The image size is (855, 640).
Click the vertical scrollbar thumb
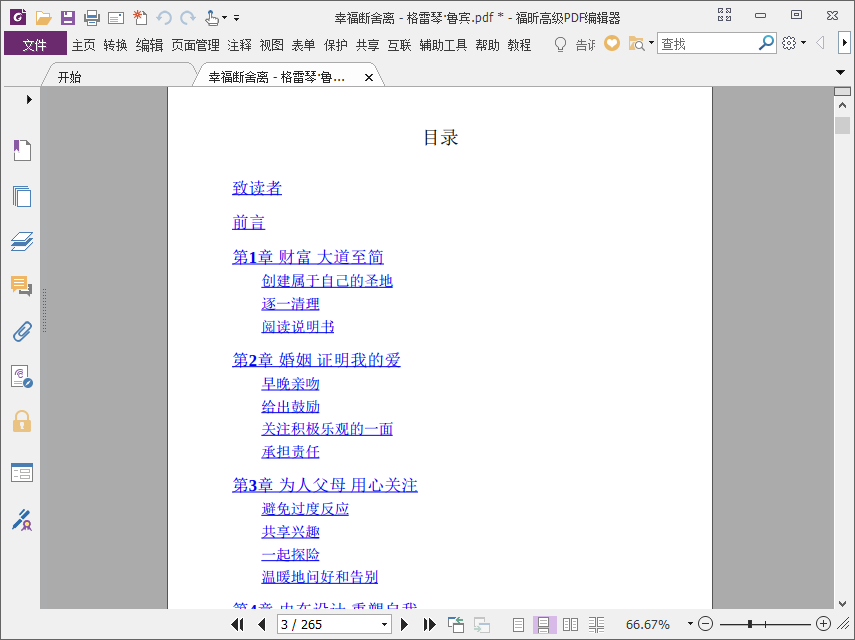click(842, 125)
